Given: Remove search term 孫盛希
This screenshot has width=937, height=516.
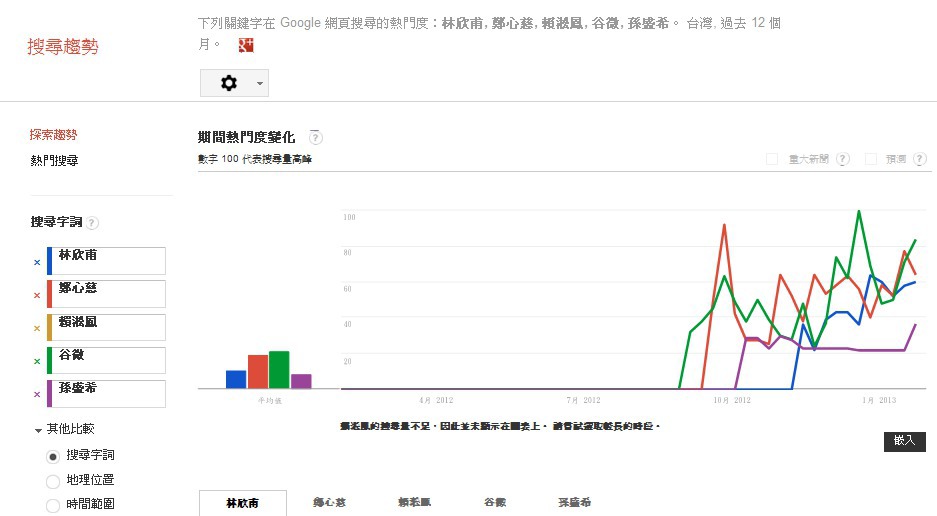Looking at the screenshot, I should 37,394.
